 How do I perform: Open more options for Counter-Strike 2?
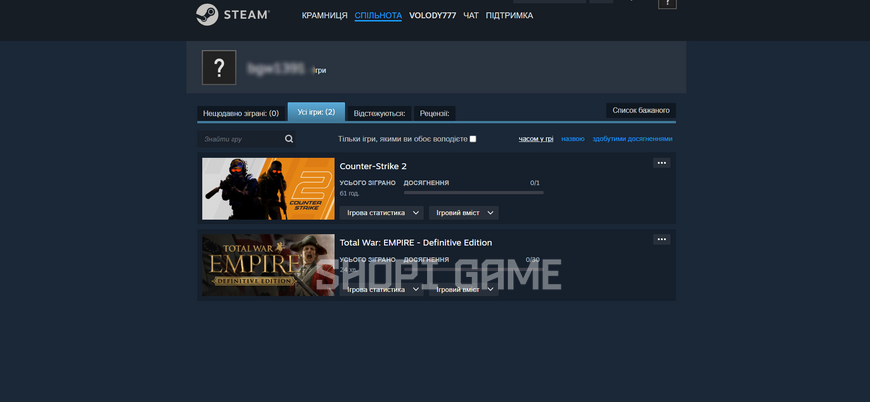pos(661,163)
